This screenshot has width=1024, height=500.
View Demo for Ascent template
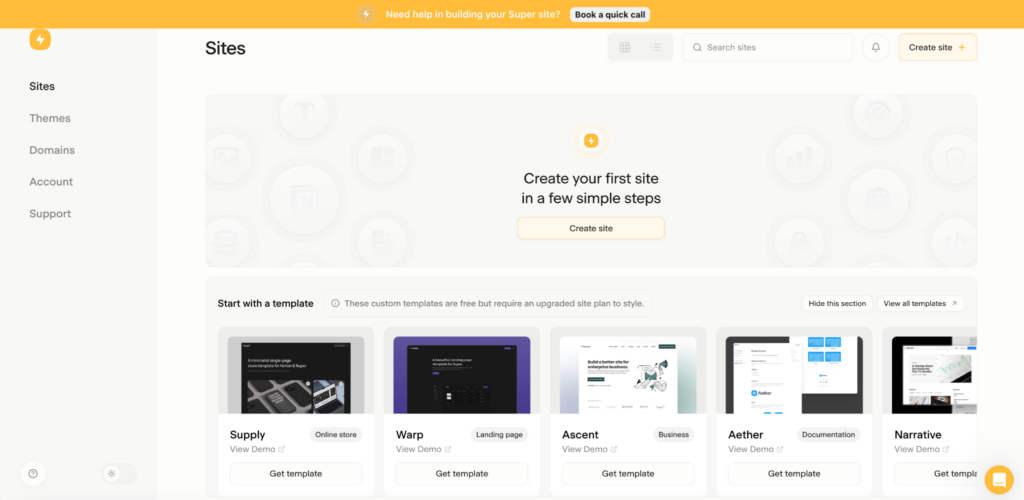(x=584, y=450)
